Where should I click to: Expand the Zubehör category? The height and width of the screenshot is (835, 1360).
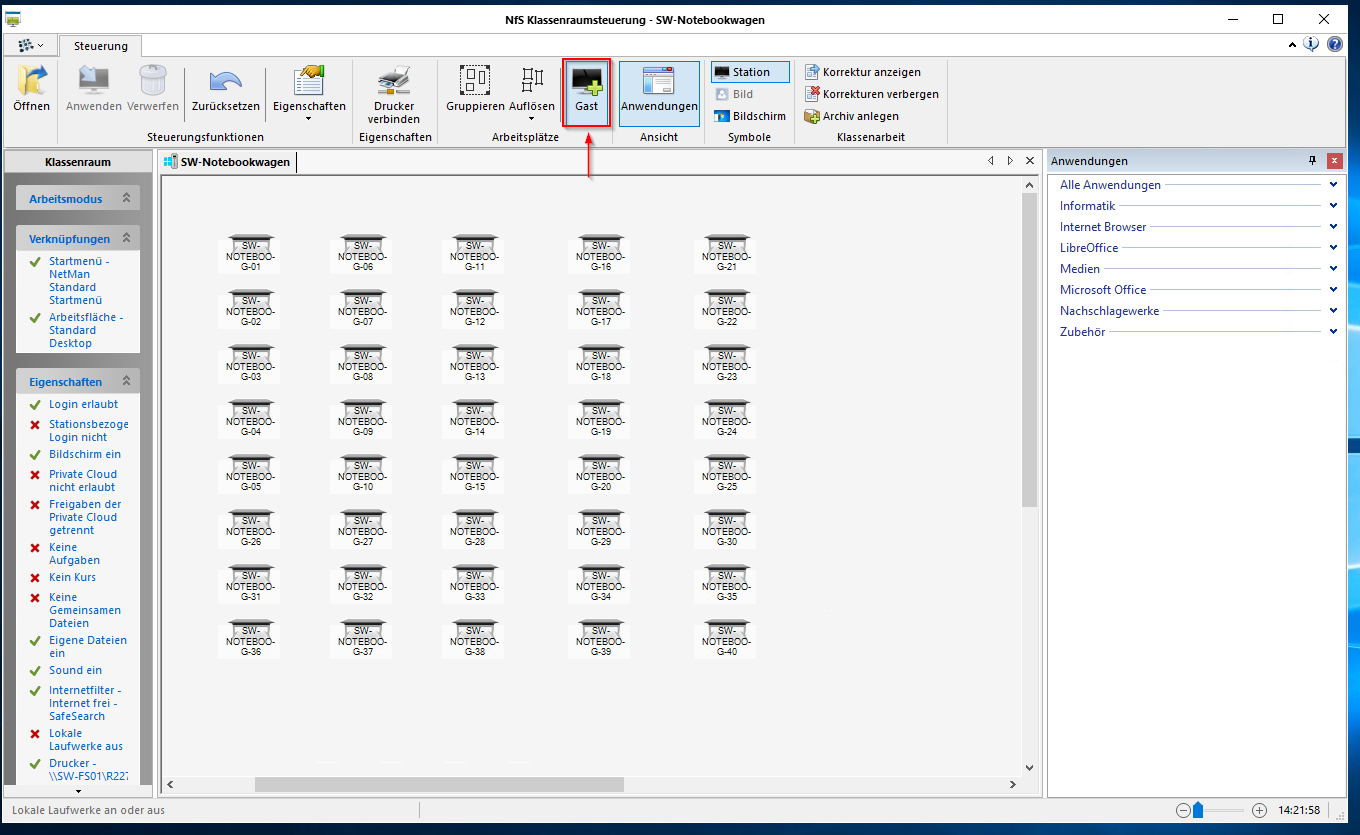1333,332
